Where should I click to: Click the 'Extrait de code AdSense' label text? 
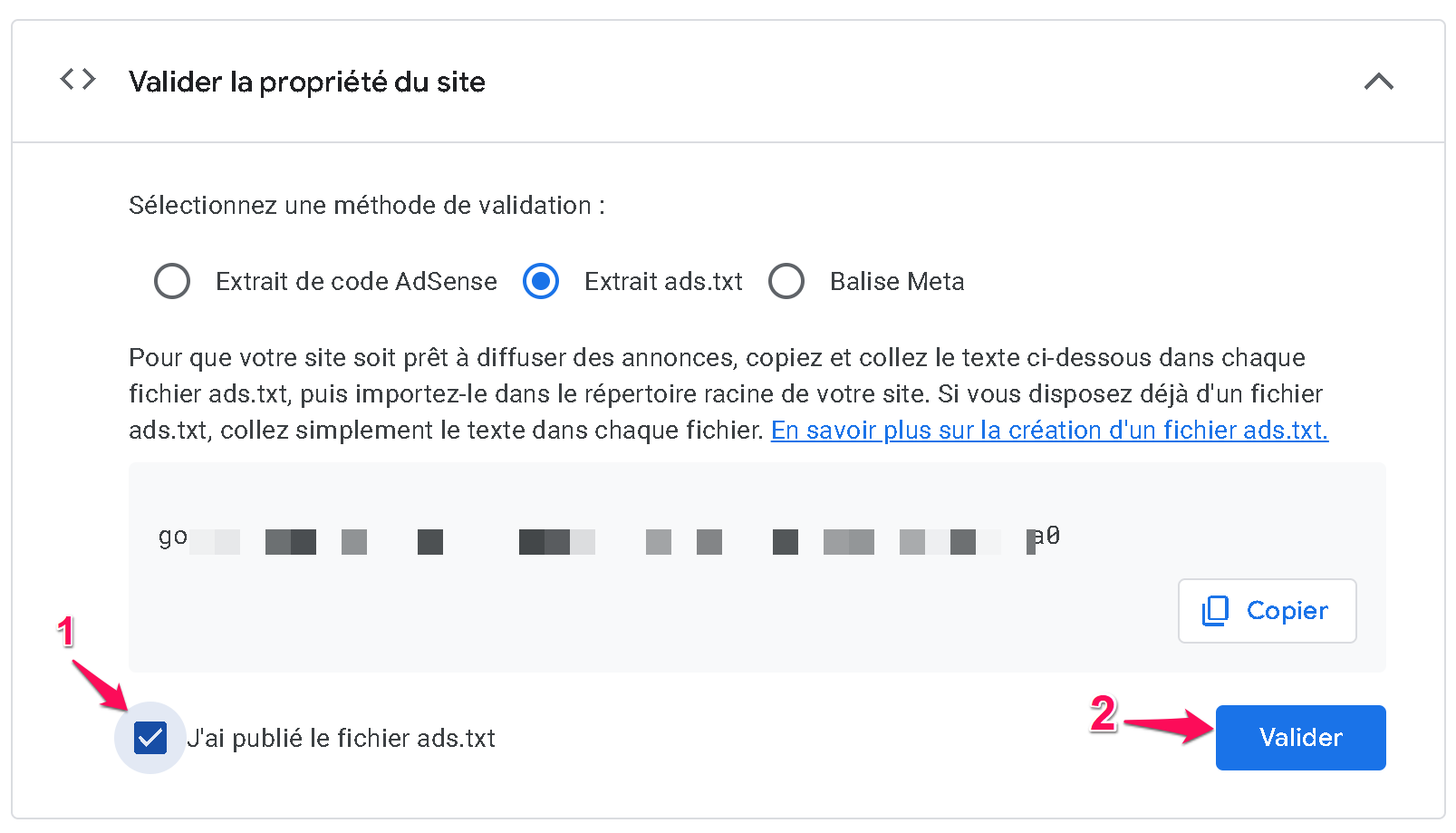click(x=356, y=281)
